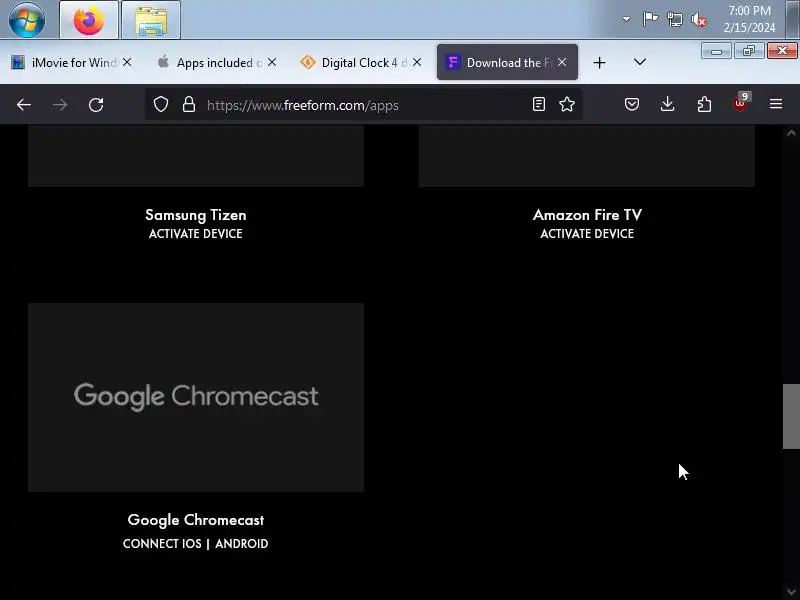This screenshot has width=800, height=600.
Task: Open tracking protection shield icon
Action: [161, 105]
